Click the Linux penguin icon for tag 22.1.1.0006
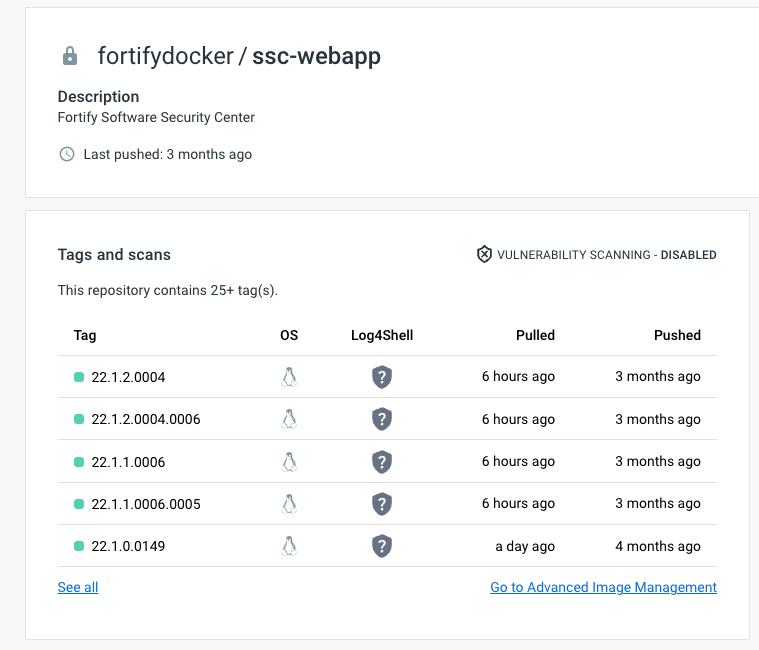 click(x=289, y=461)
